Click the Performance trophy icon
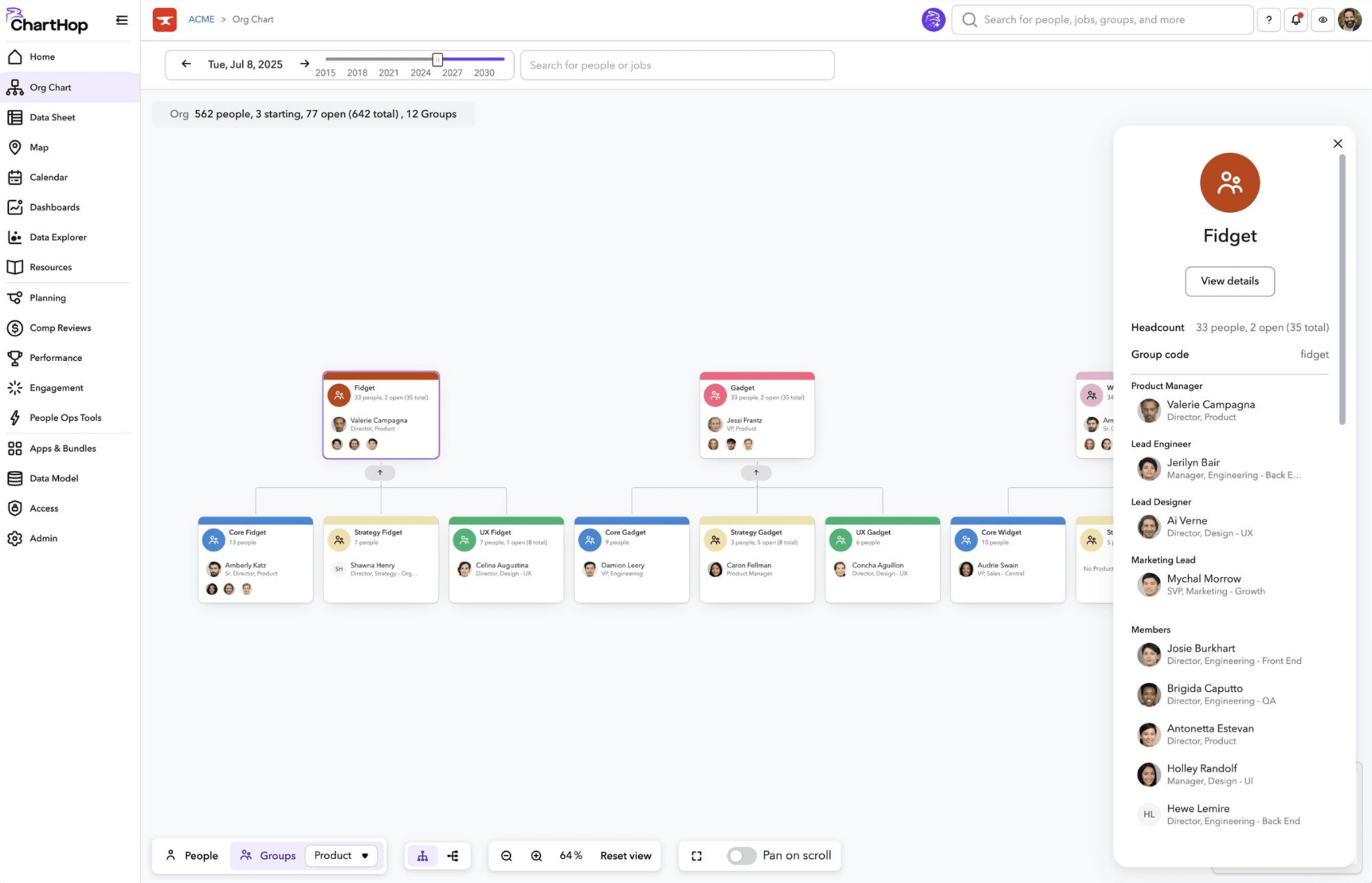The image size is (1372, 883). [x=15, y=358]
